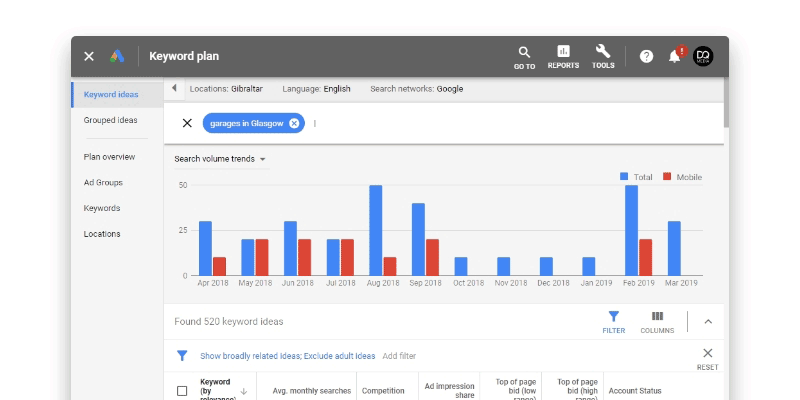800x400 pixels.
Task: Open the Columns selector
Action: click(657, 322)
